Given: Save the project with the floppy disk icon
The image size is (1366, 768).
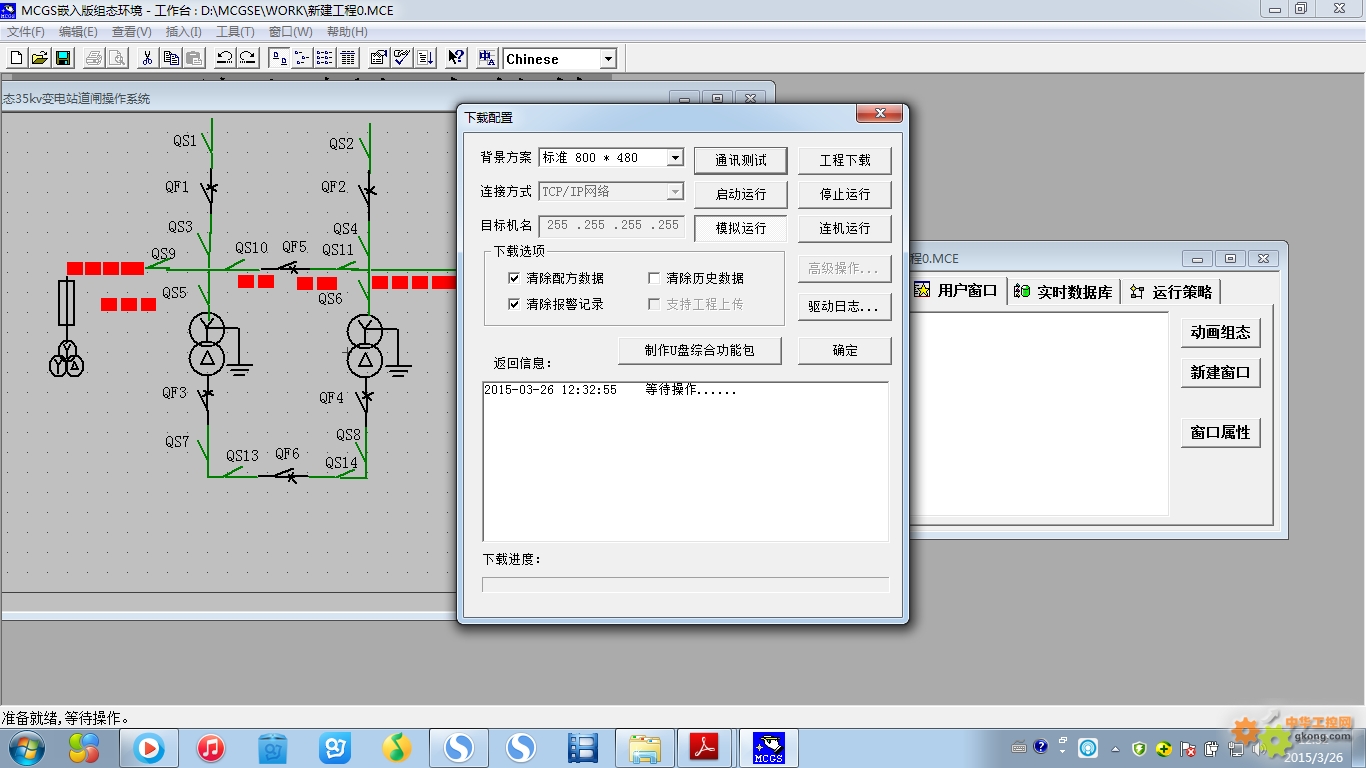Looking at the screenshot, I should pos(62,58).
